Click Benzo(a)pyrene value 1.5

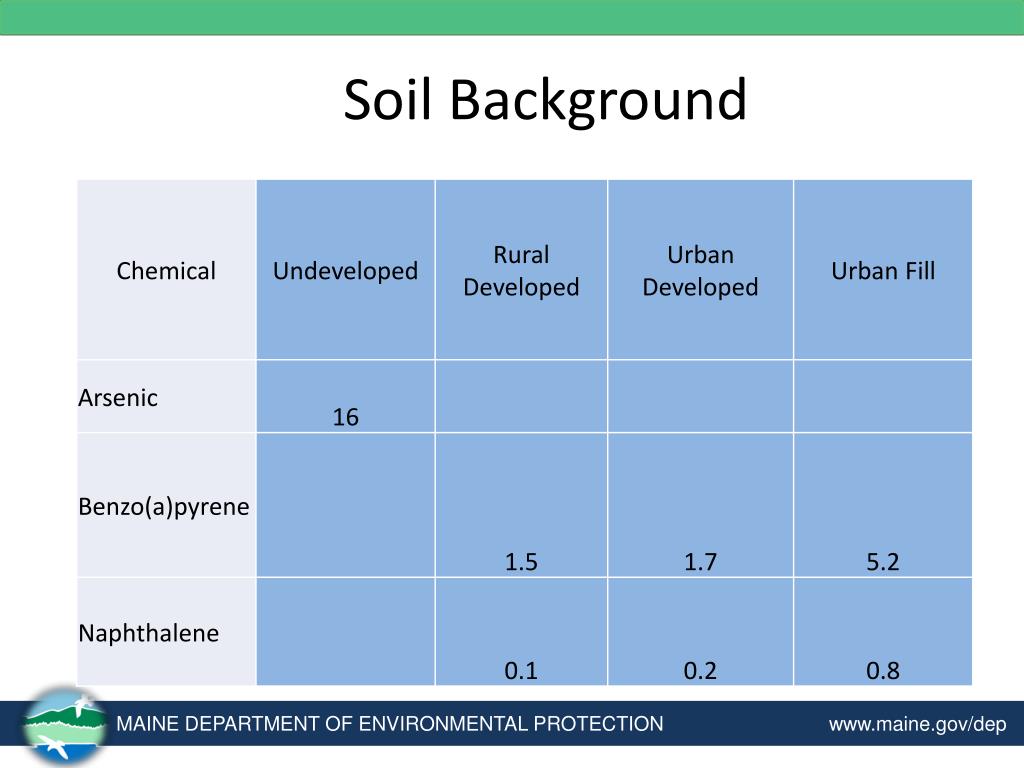point(521,562)
